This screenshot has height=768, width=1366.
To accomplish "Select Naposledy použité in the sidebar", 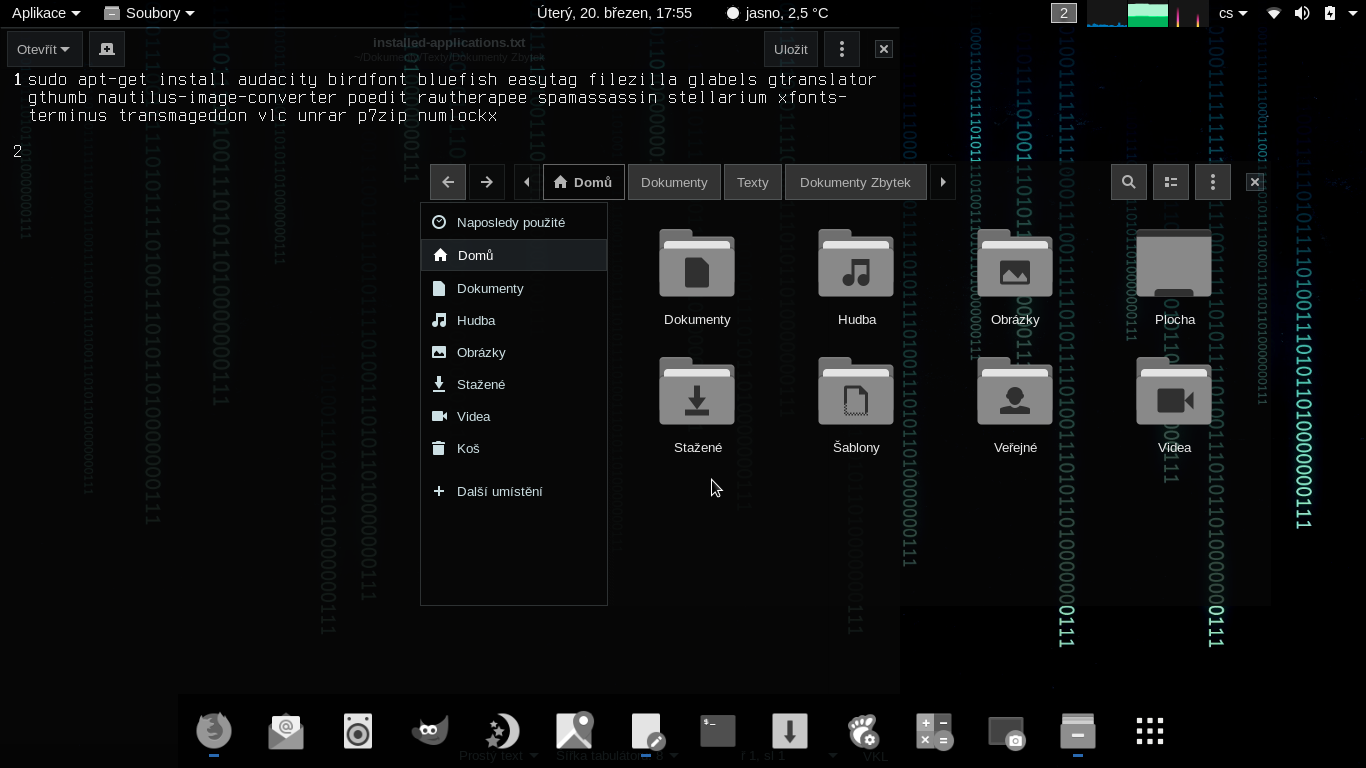I will (x=514, y=222).
